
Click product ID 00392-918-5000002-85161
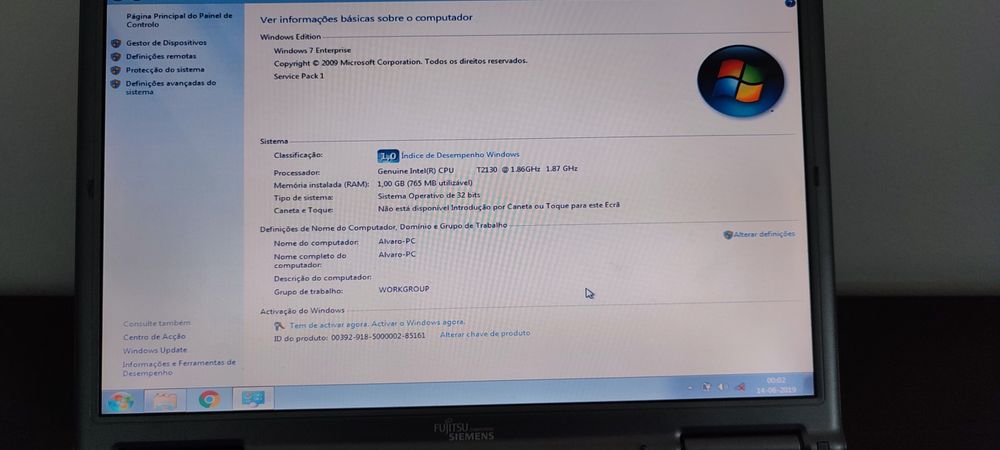click(378, 336)
